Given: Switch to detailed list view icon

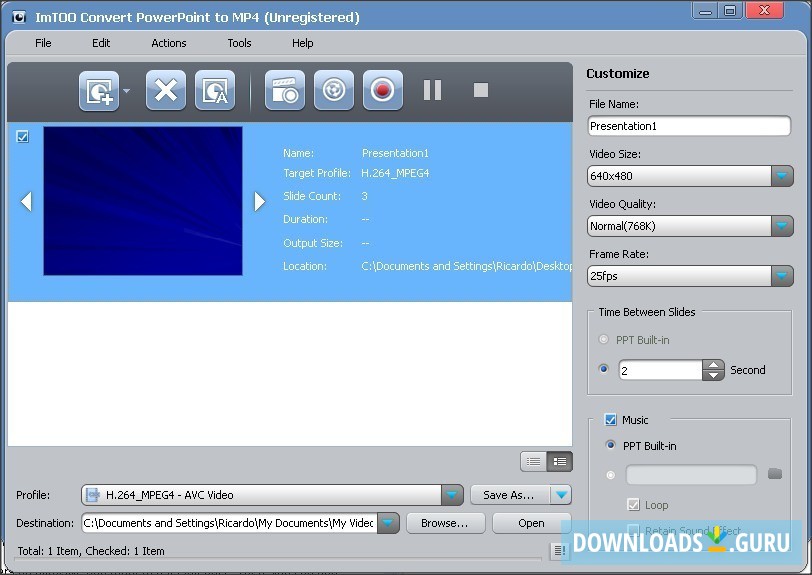Looking at the screenshot, I should coord(560,462).
